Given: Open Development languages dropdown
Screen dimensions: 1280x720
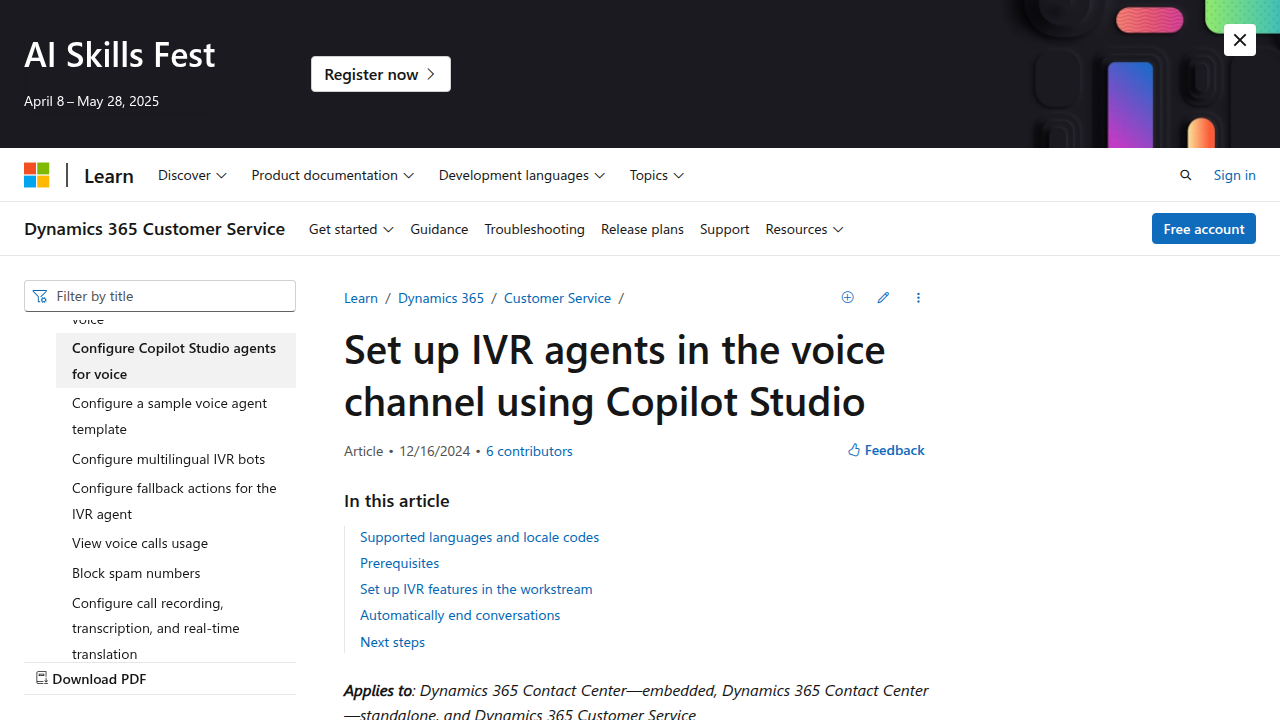Looking at the screenshot, I should [522, 175].
